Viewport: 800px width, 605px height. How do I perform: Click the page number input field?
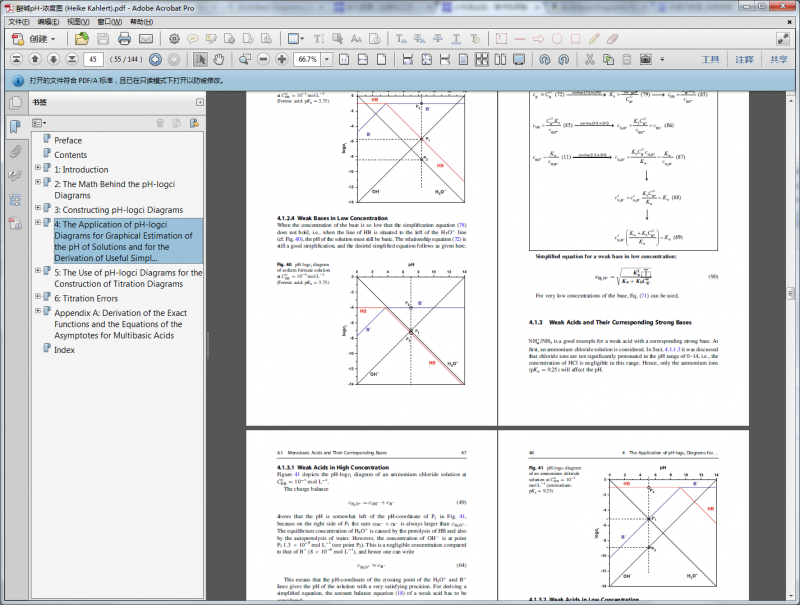[x=95, y=60]
